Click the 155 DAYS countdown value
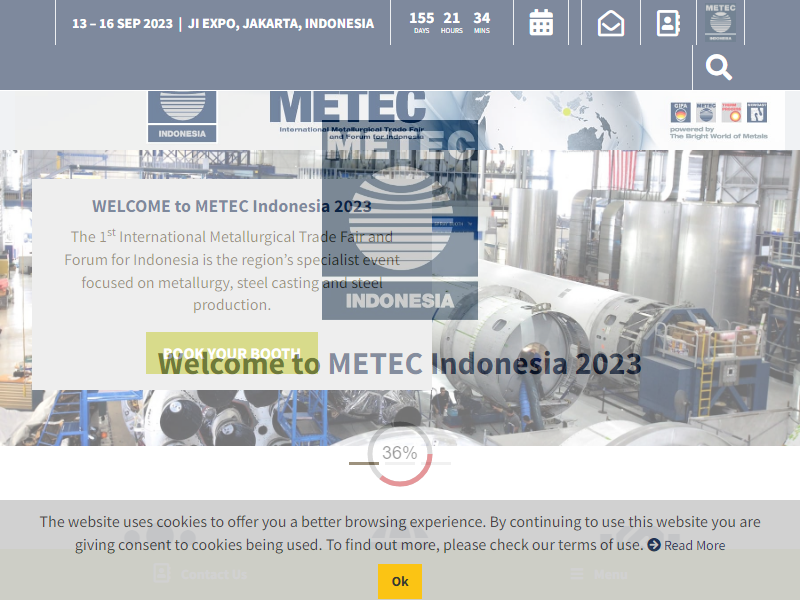 [x=421, y=22]
